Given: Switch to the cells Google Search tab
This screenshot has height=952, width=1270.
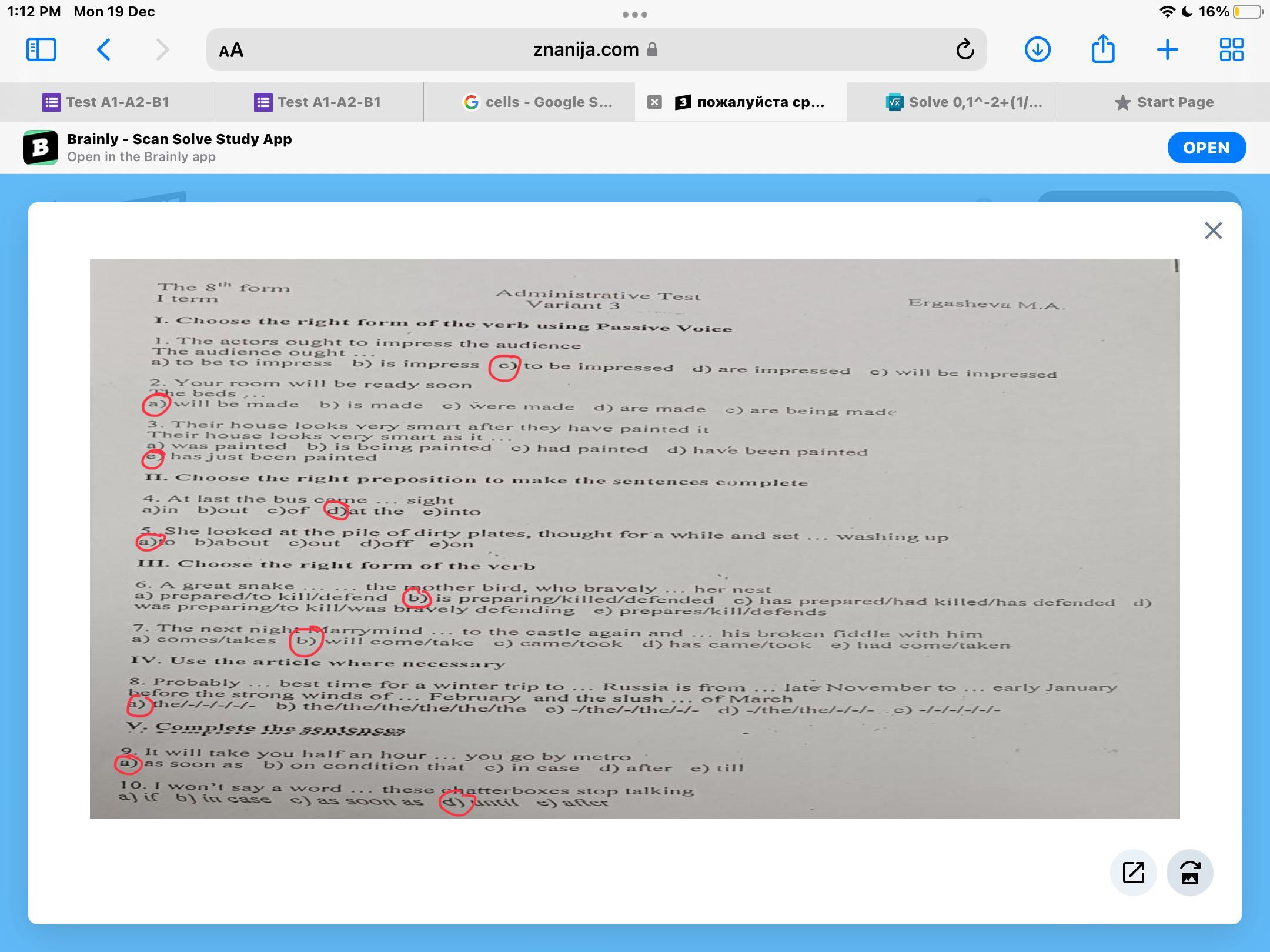Looking at the screenshot, I should (538, 102).
